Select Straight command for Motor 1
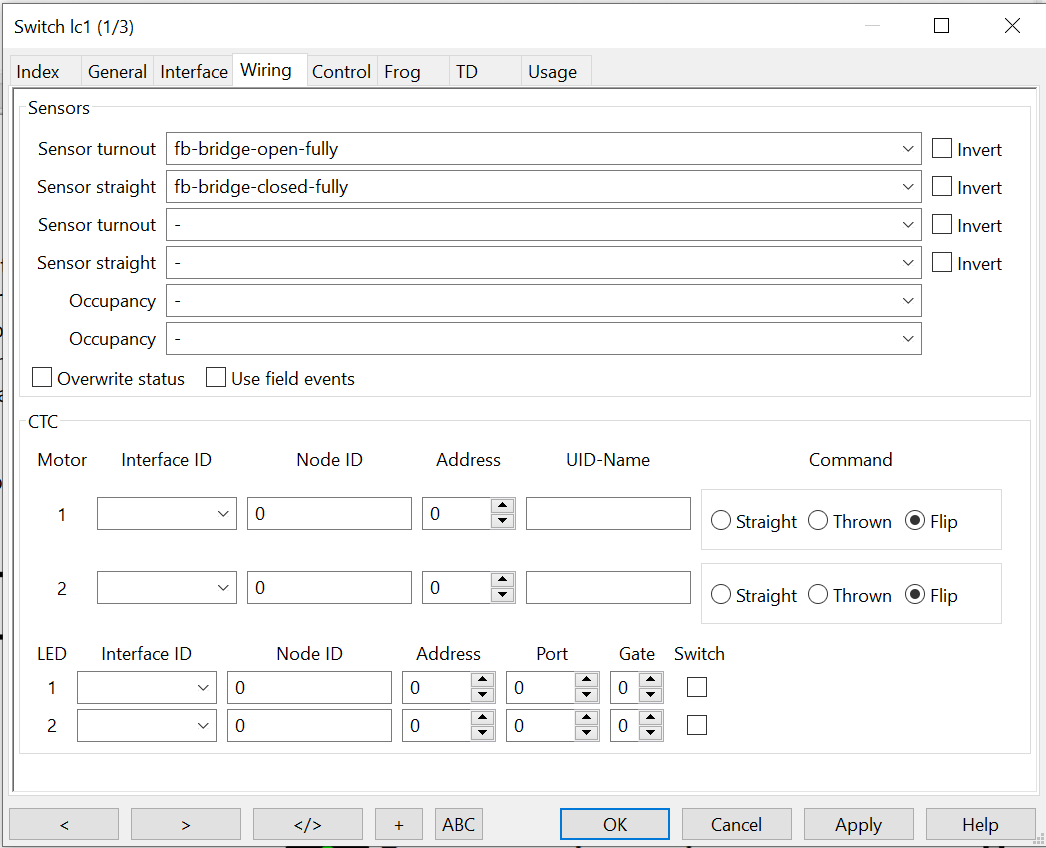The width and height of the screenshot is (1046, 848). [721, 520]
